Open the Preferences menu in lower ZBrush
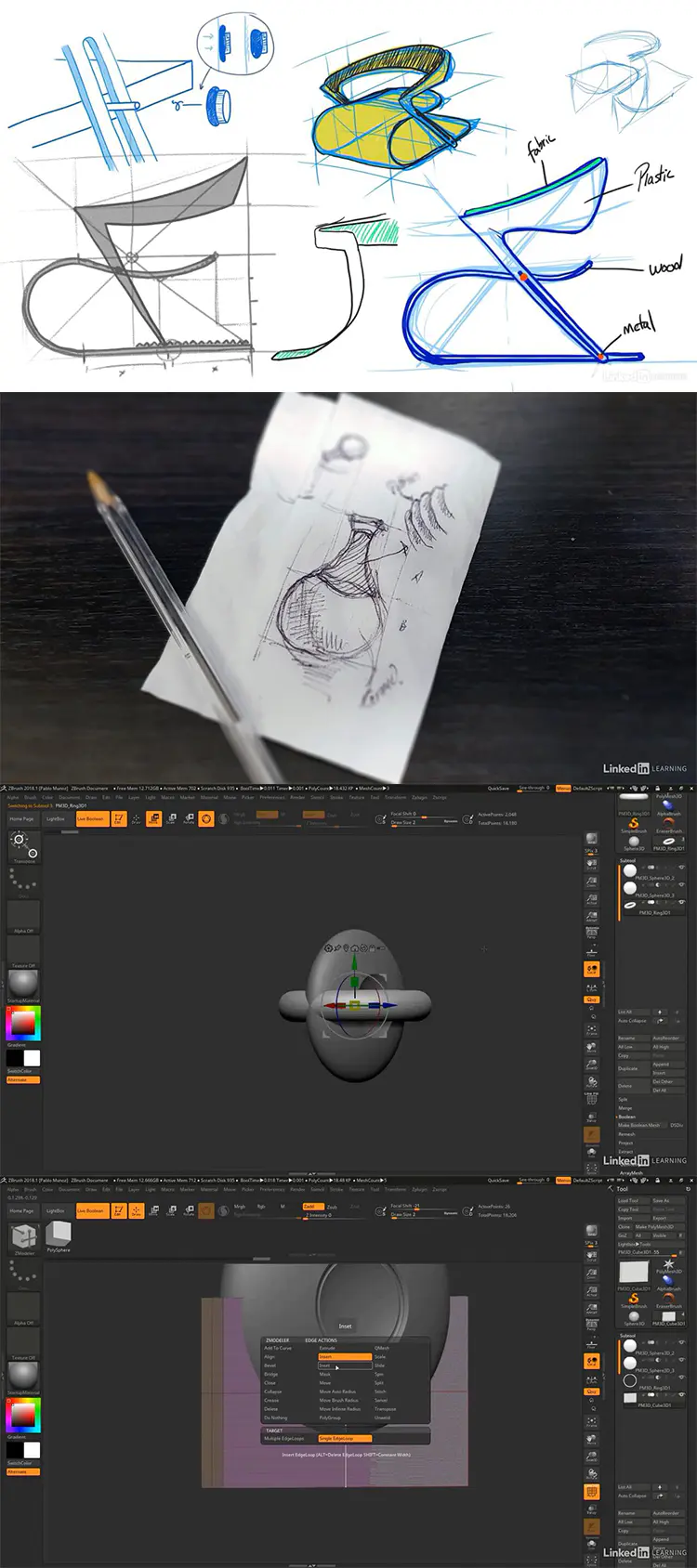 click(x=272, y=1189)
